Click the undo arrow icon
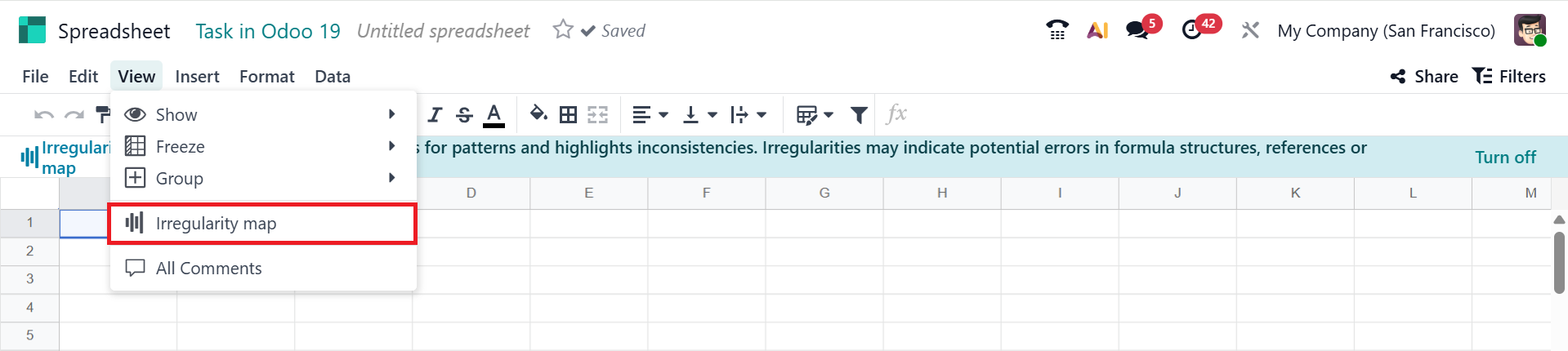The width and height of the screenshot is (1568, 351). coord(44,115)
